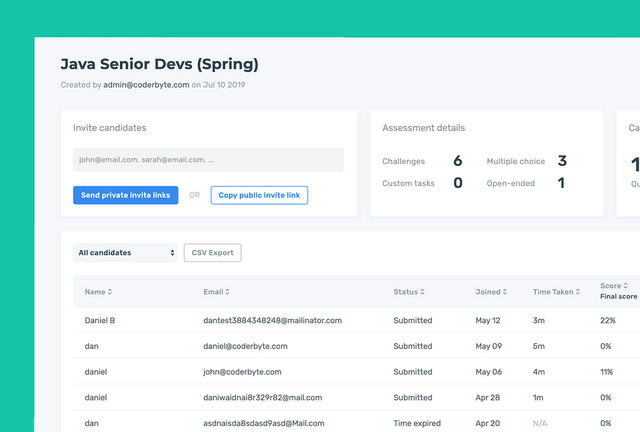The height and width of the screenshot is (432, 640).
Task: Sort by Score column sort icon
Action: pyautogui.click(x=625, y=286)
